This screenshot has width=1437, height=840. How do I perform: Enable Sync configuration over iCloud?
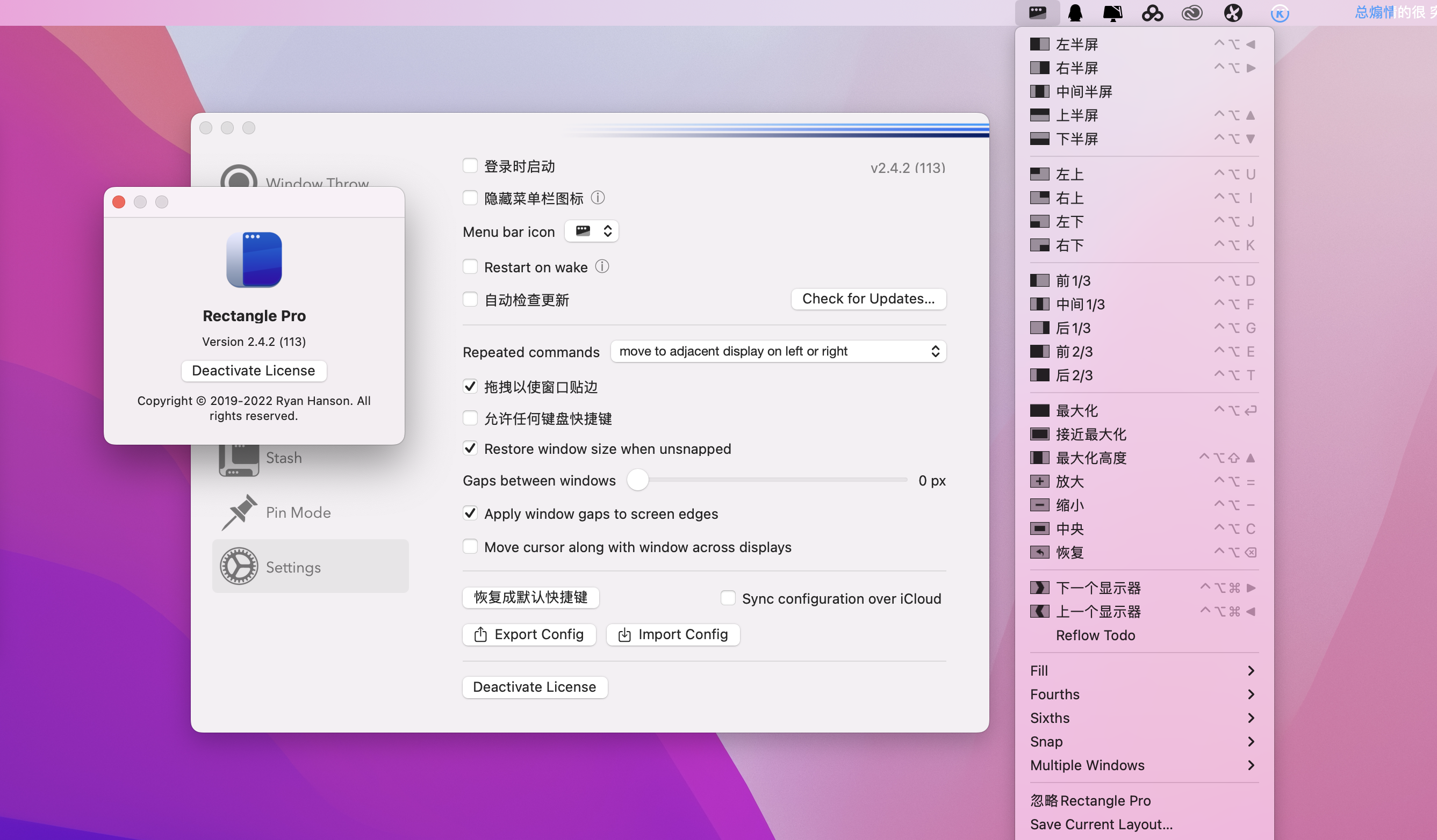[x=728, y=598]
